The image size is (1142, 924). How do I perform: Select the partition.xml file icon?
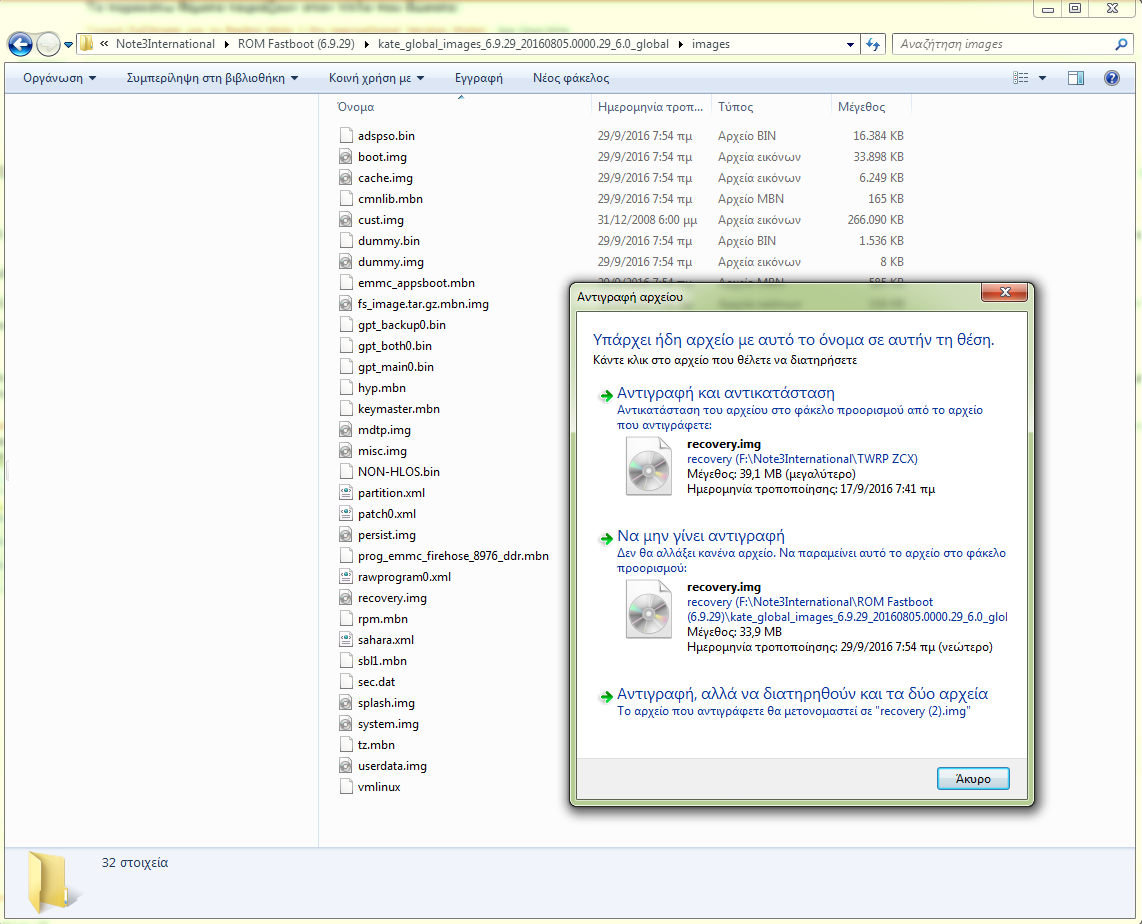tap(346, 493)
